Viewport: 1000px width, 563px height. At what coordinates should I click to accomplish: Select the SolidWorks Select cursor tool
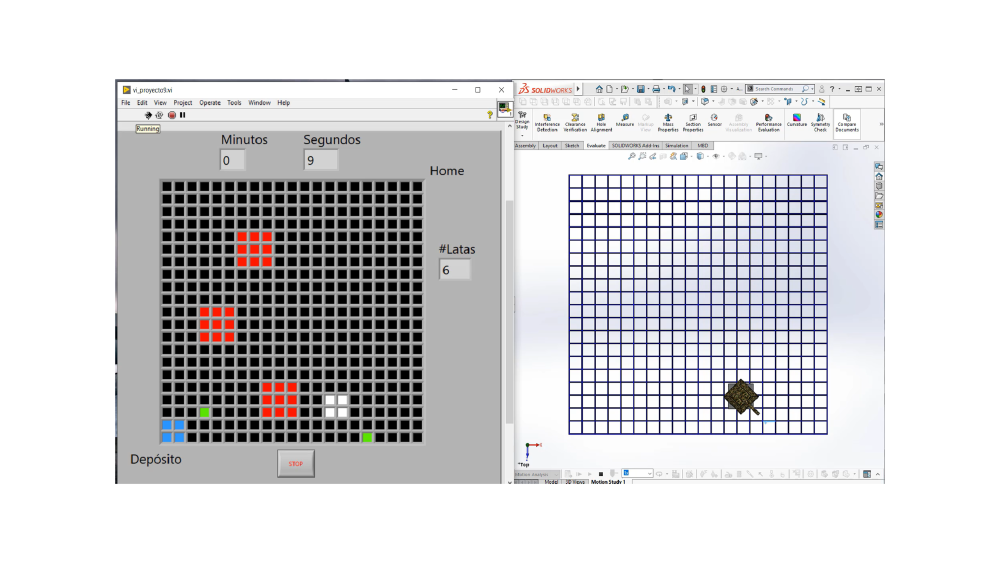(x=688, y=89)
